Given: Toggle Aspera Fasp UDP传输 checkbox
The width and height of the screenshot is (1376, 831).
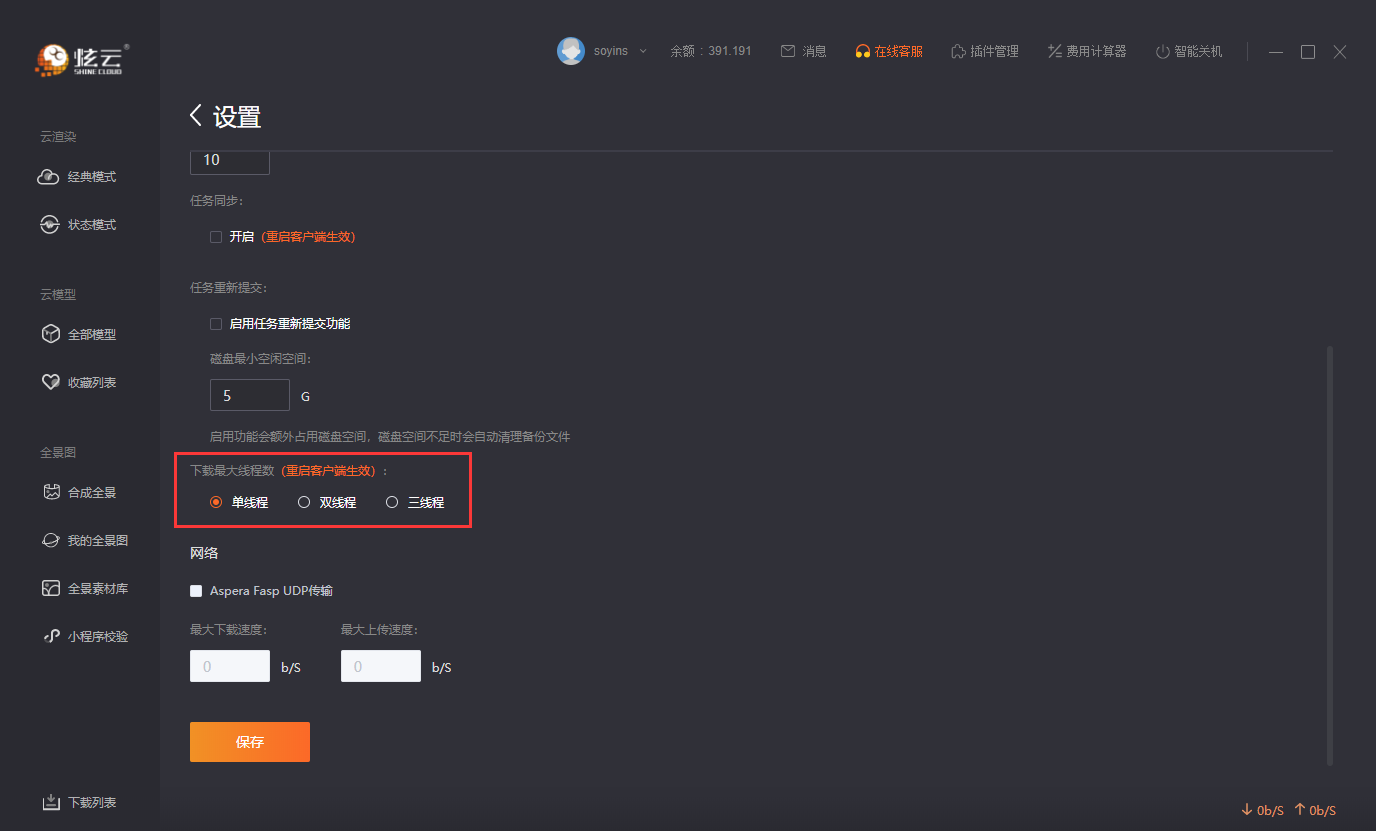Looking at the screenshot, I should coord(196,591).
